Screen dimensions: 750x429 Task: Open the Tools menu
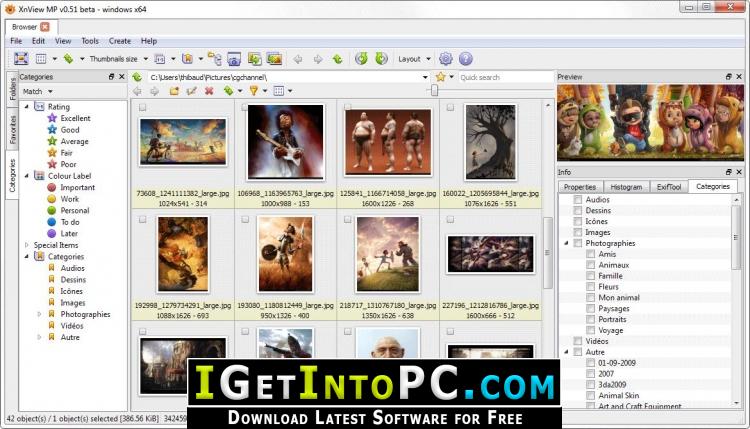pyautogui.click(x=90, y=41)
